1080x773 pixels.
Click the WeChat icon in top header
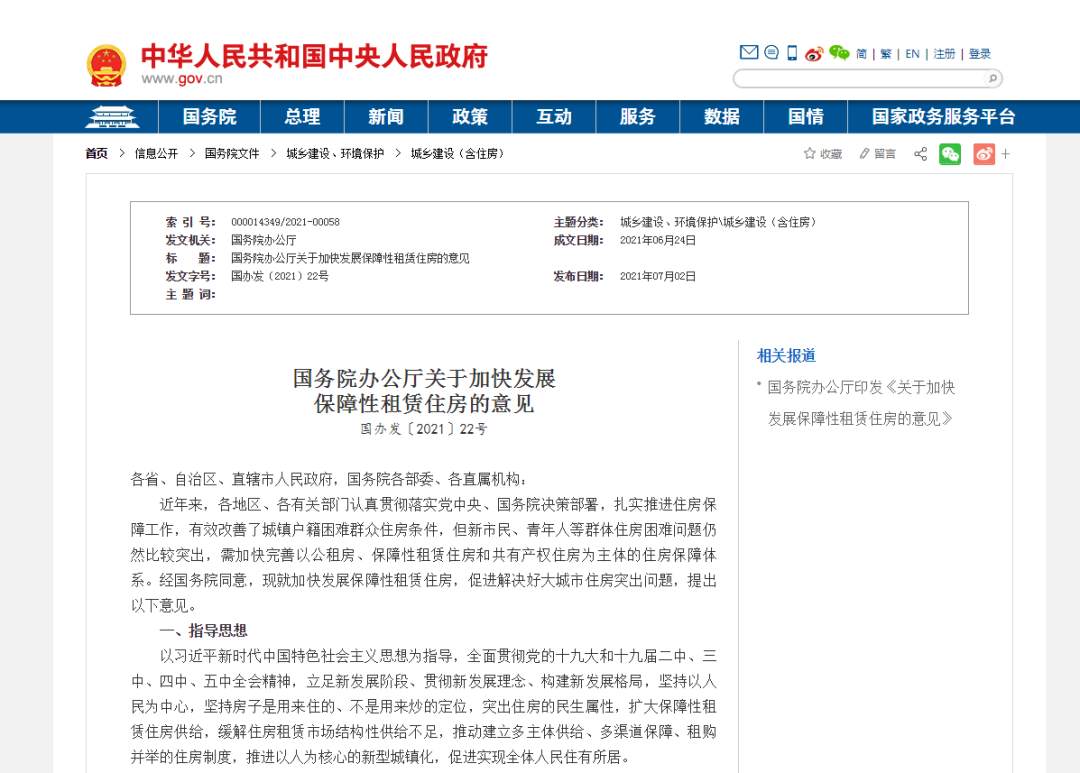click(x=839, y=52)
